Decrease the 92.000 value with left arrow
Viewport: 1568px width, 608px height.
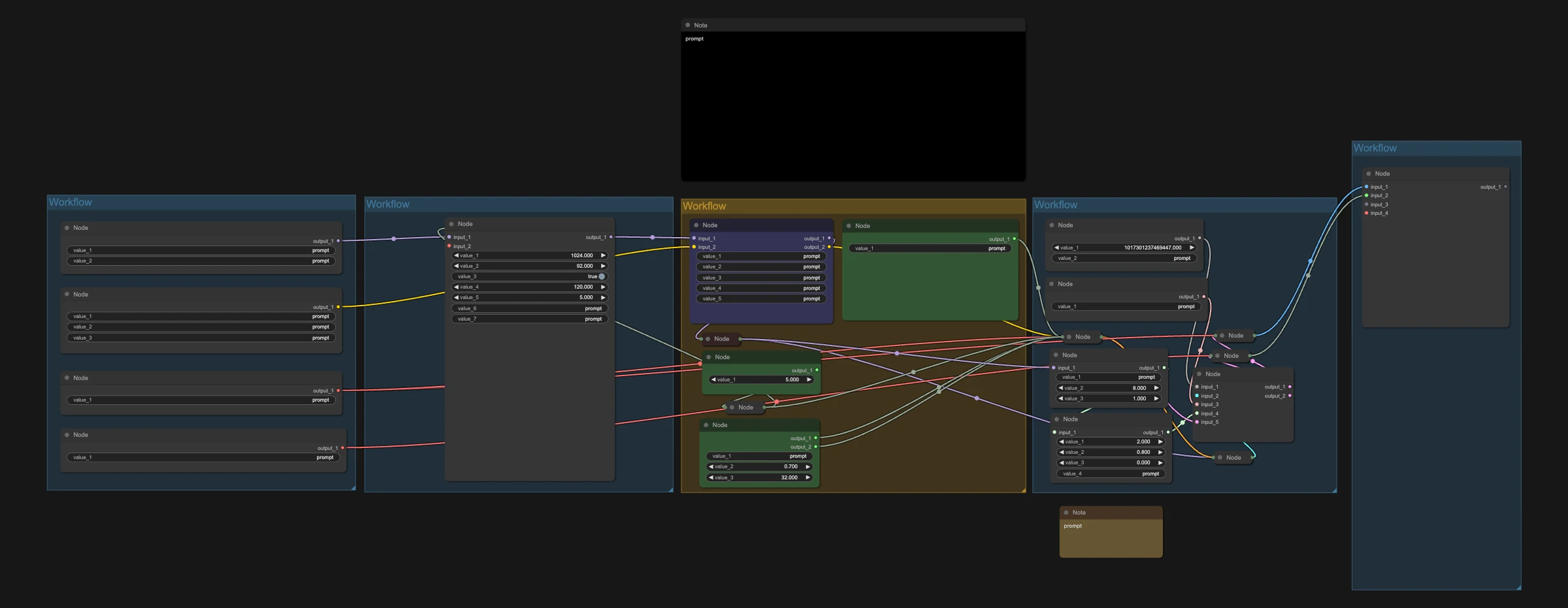456,266
